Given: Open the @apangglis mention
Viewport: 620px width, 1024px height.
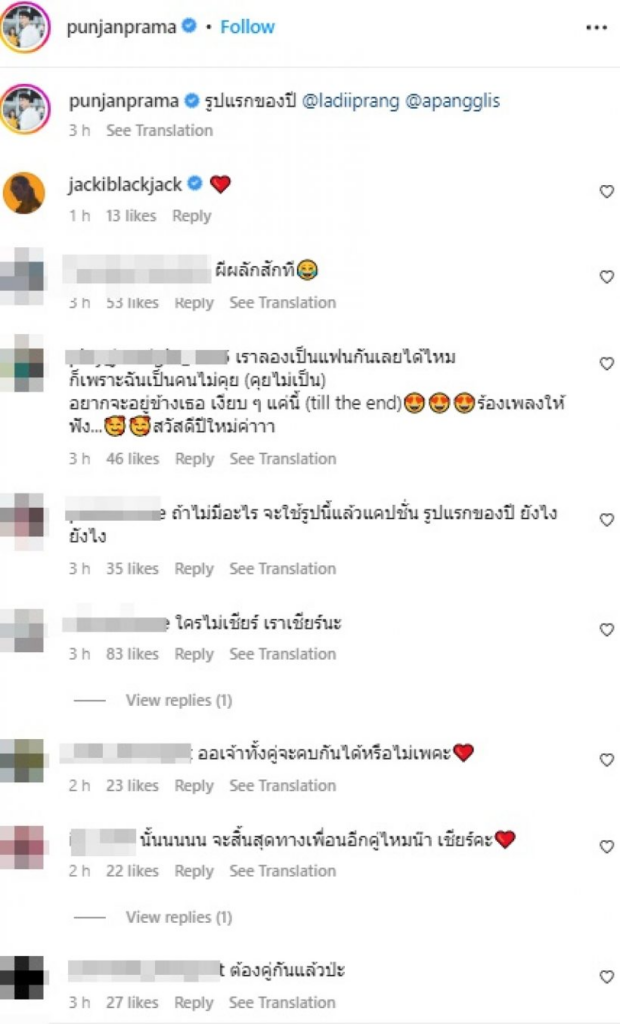Looking at the screenshot, I should pyautogui.click(x=453, y=101).
